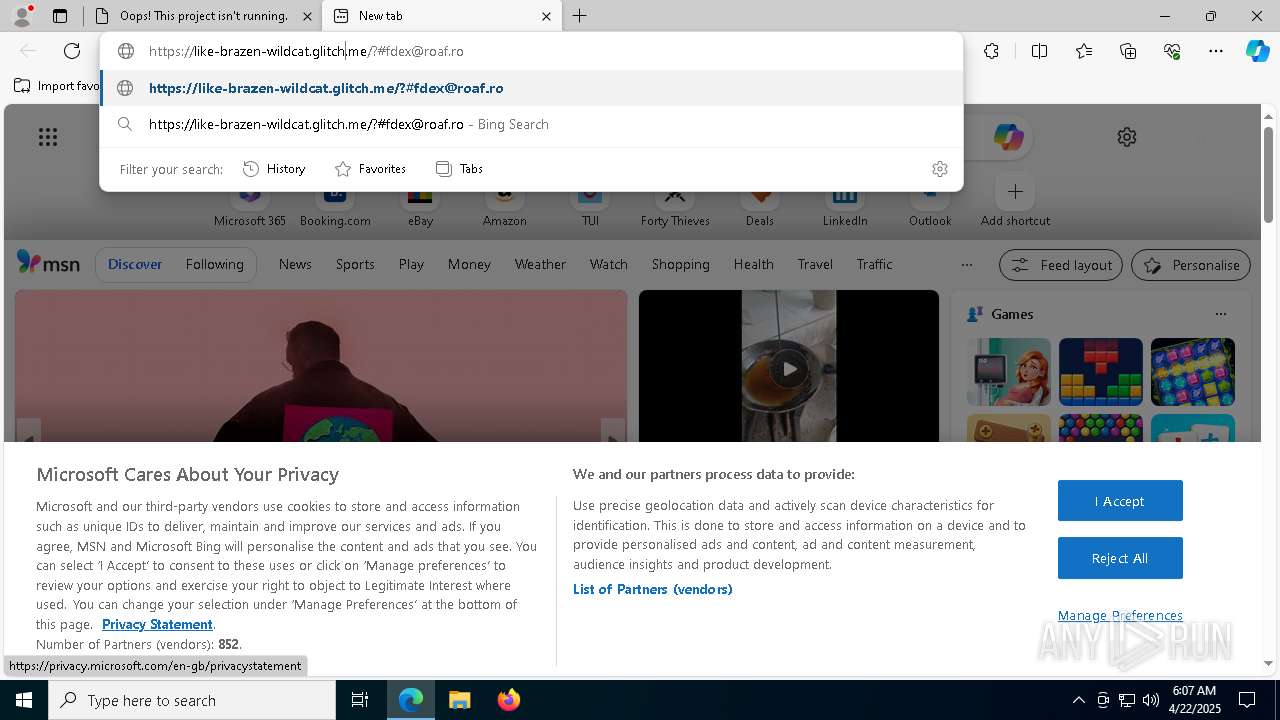Open the Copilot icon in search box
This screenshot has height=720, width=1280.
pos(1008,137)
